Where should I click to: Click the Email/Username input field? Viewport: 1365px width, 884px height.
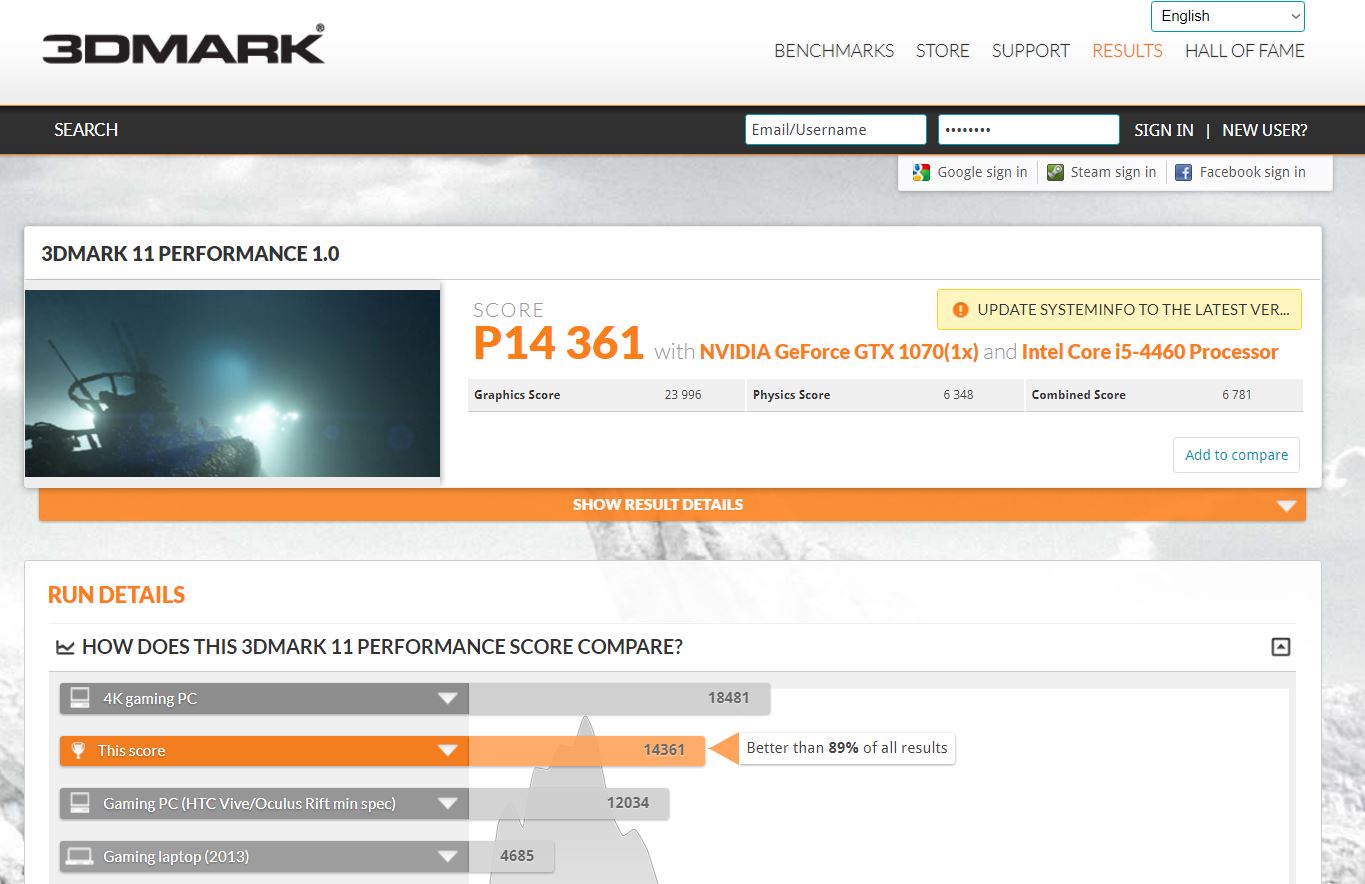[836, 130]
